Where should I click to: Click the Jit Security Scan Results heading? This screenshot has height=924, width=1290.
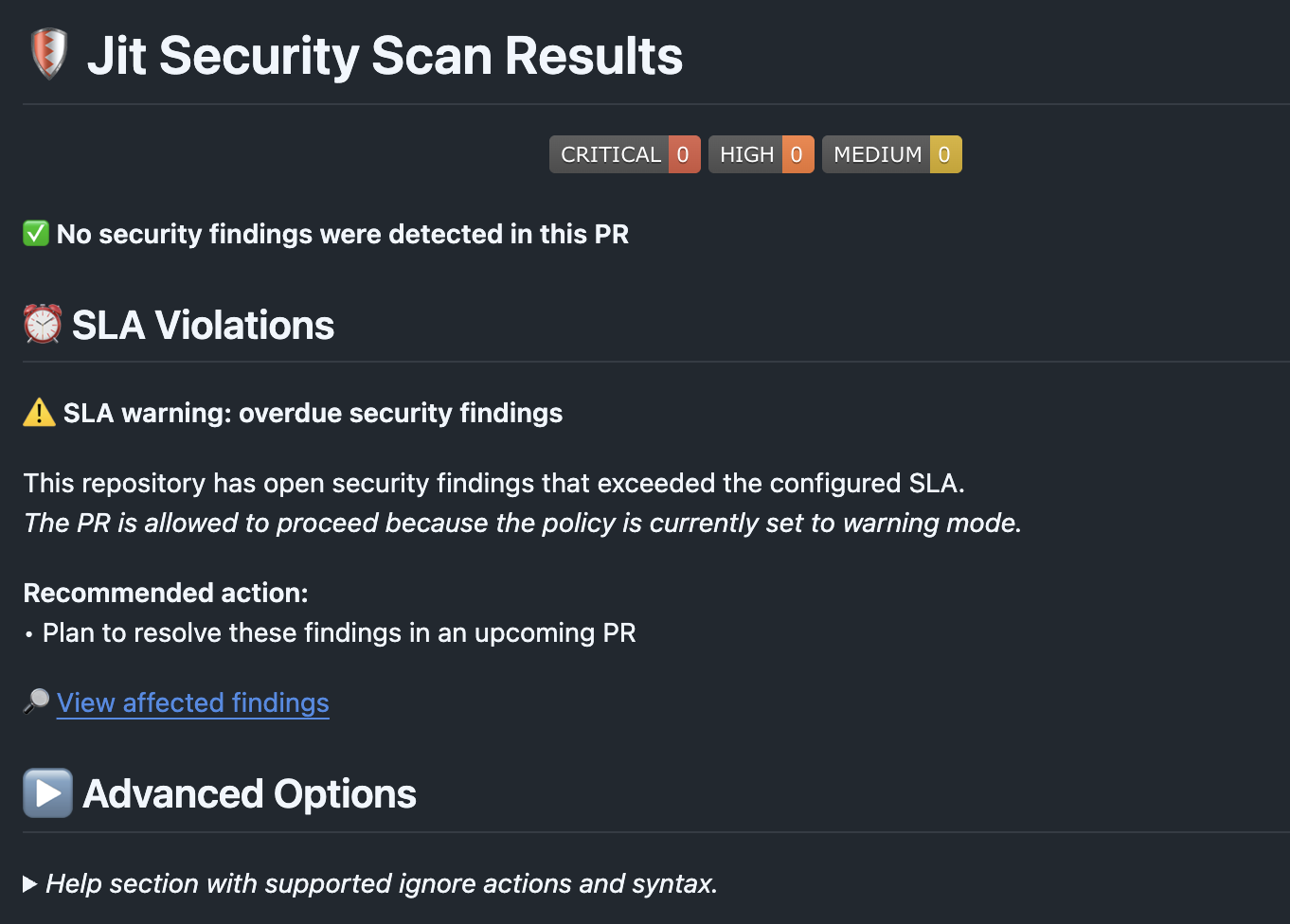pyautogui.click(x=385, y=56)
